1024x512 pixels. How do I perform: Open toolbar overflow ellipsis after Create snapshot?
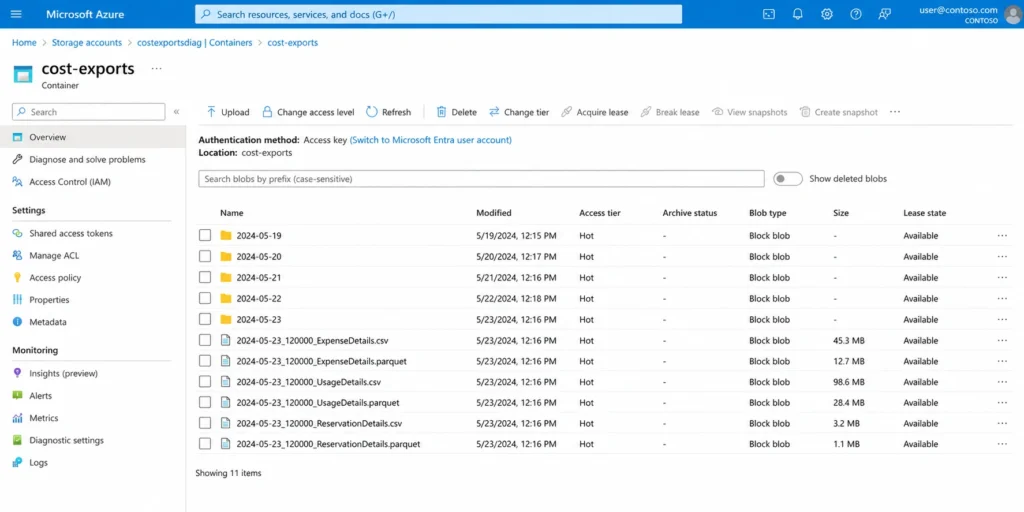tap(895, 112)
